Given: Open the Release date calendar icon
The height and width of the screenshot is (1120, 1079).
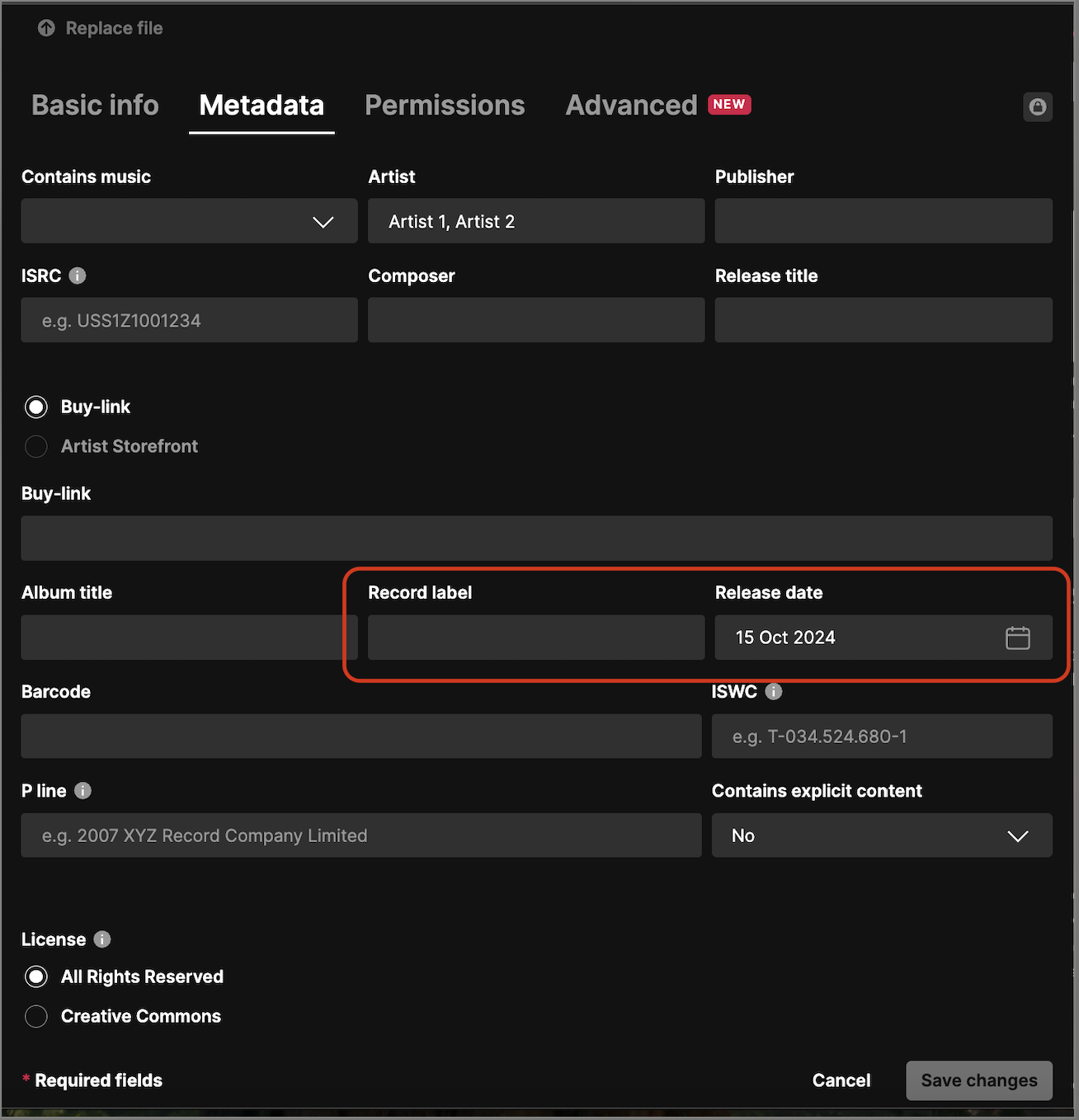Looking at the screenshot, I should (x=1017, y=638).
